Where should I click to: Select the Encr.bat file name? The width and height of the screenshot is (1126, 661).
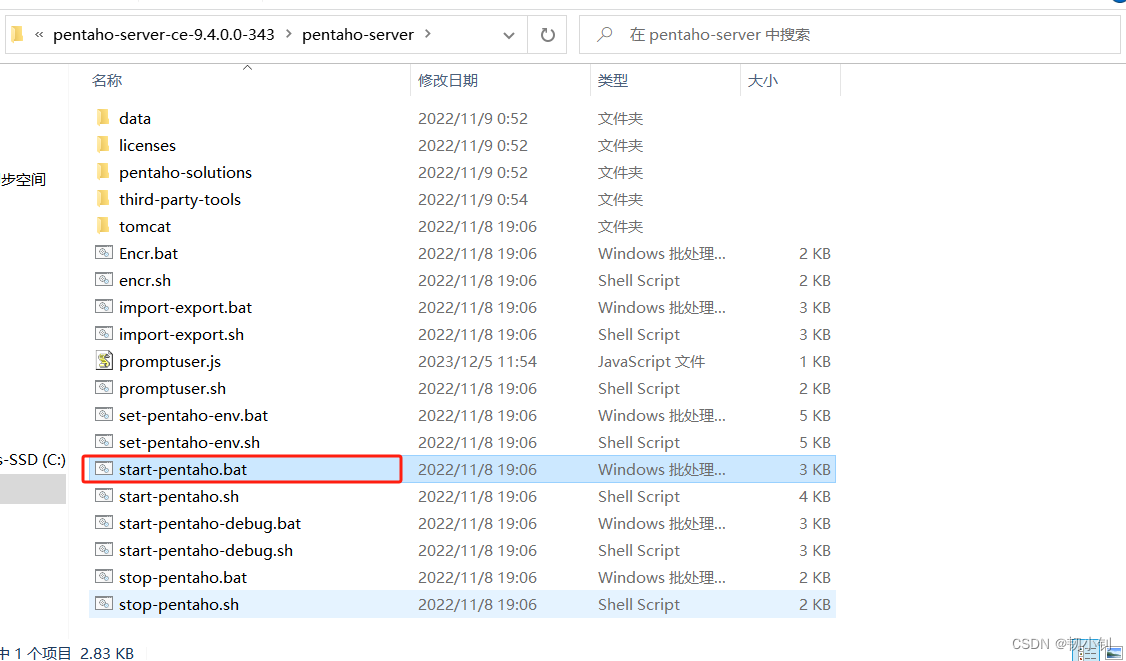[148, 254]
